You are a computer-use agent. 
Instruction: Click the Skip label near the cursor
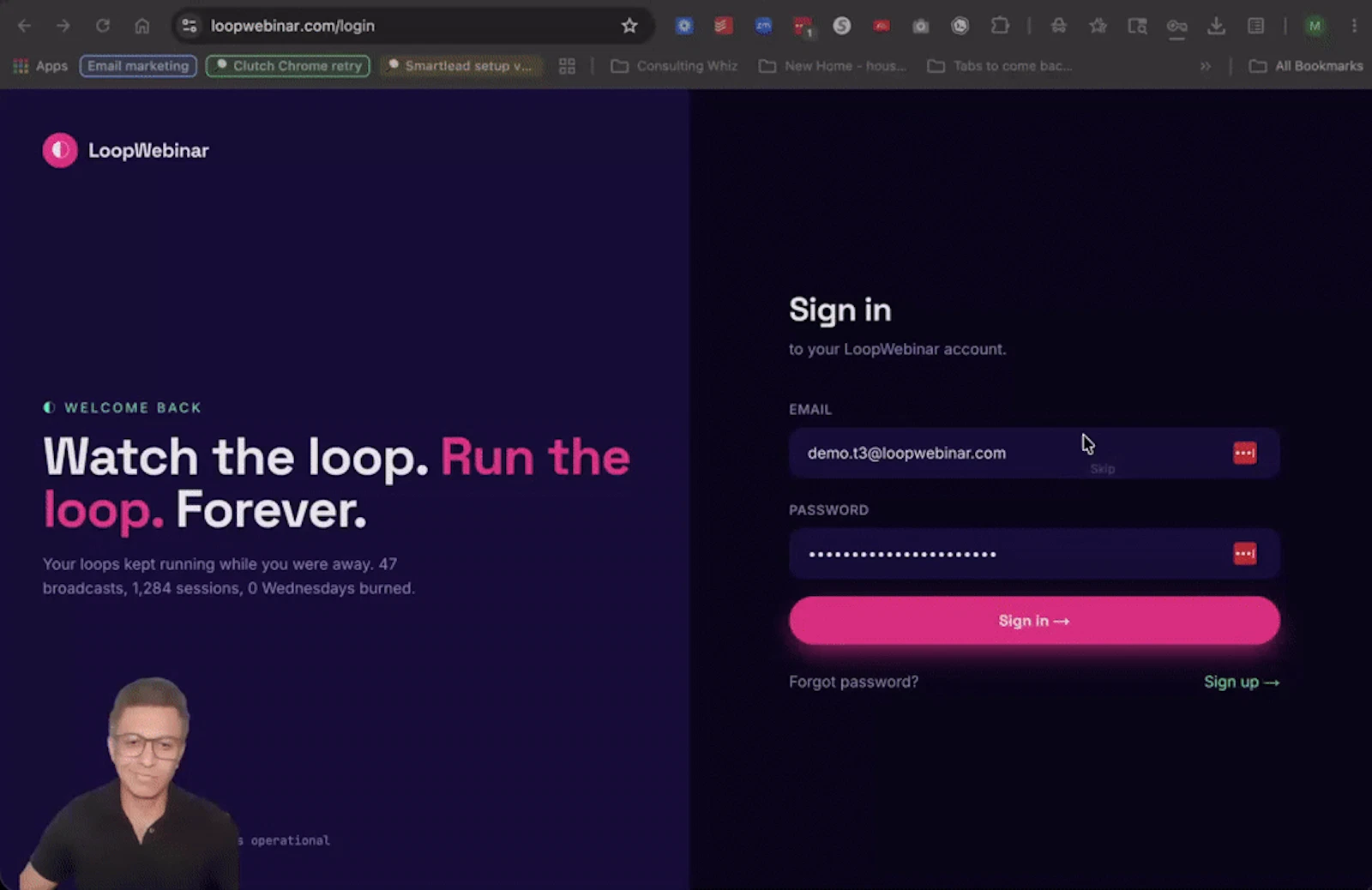pos(1103,469)
